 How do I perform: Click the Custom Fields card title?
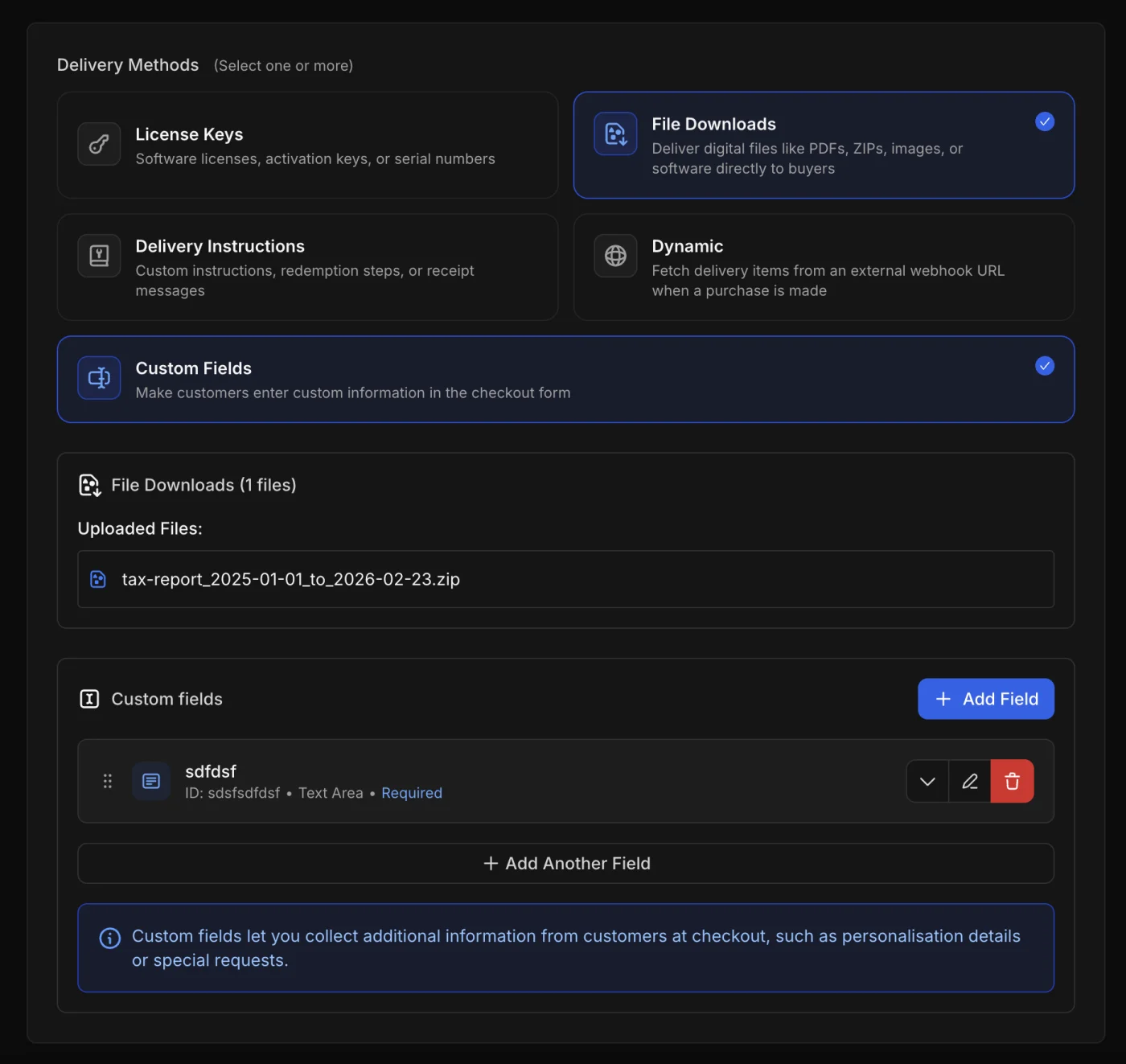pos(194,368)
